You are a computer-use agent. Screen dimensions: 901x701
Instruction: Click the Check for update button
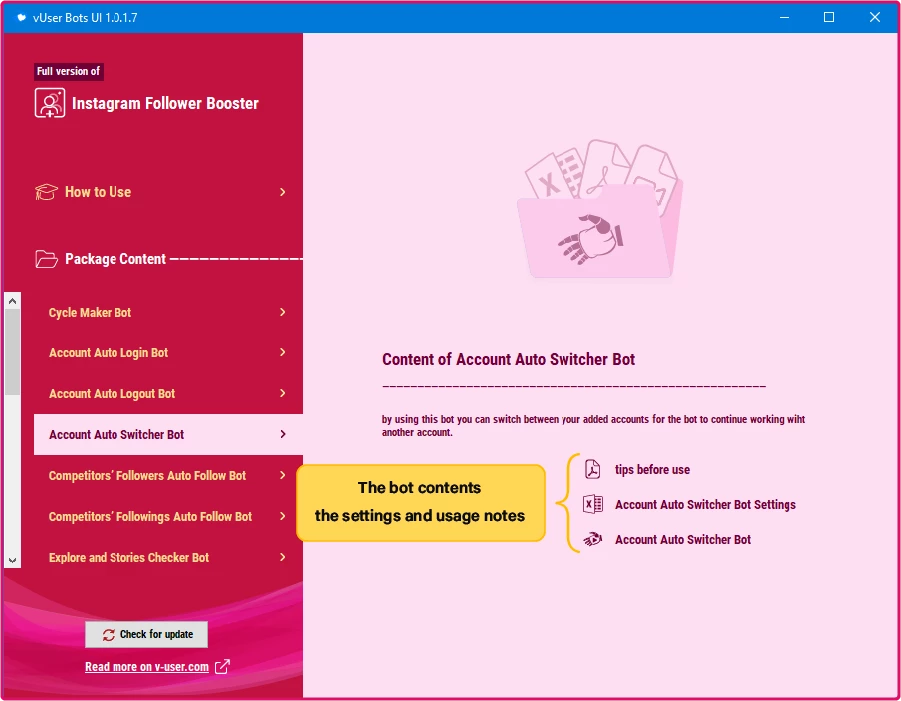point(147,634)
